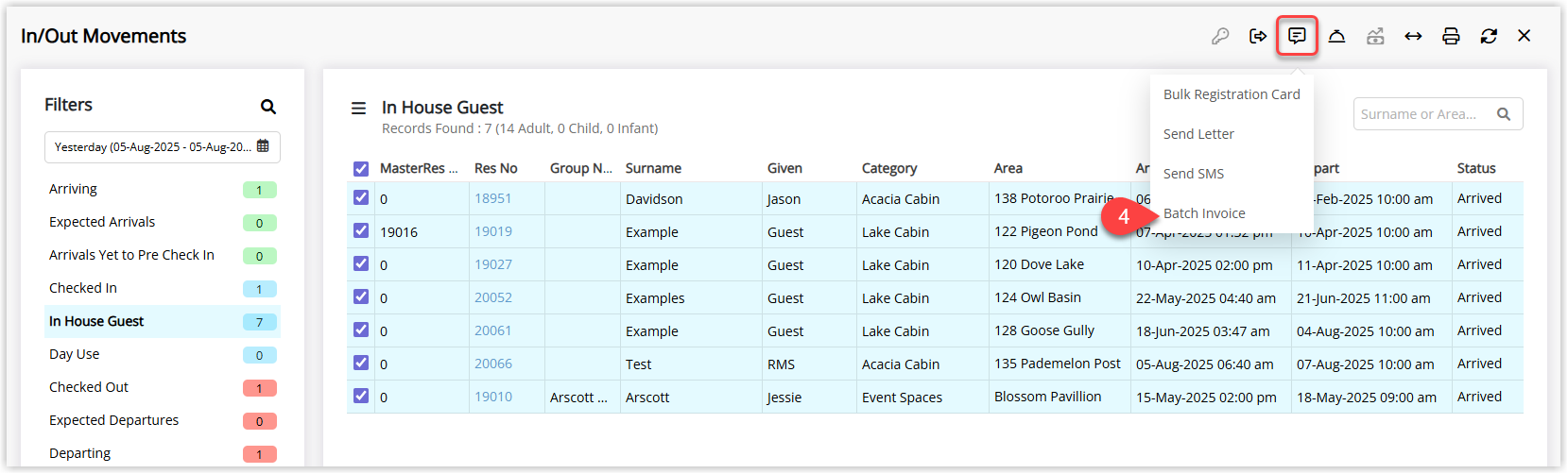Select the Departing filter
The width and height of the screenshot is (1568, 474).
[x=163, y=453]
